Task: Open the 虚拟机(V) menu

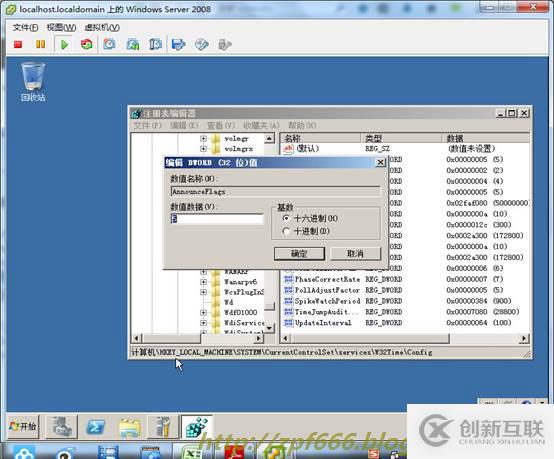Action: tap(102, 27)
